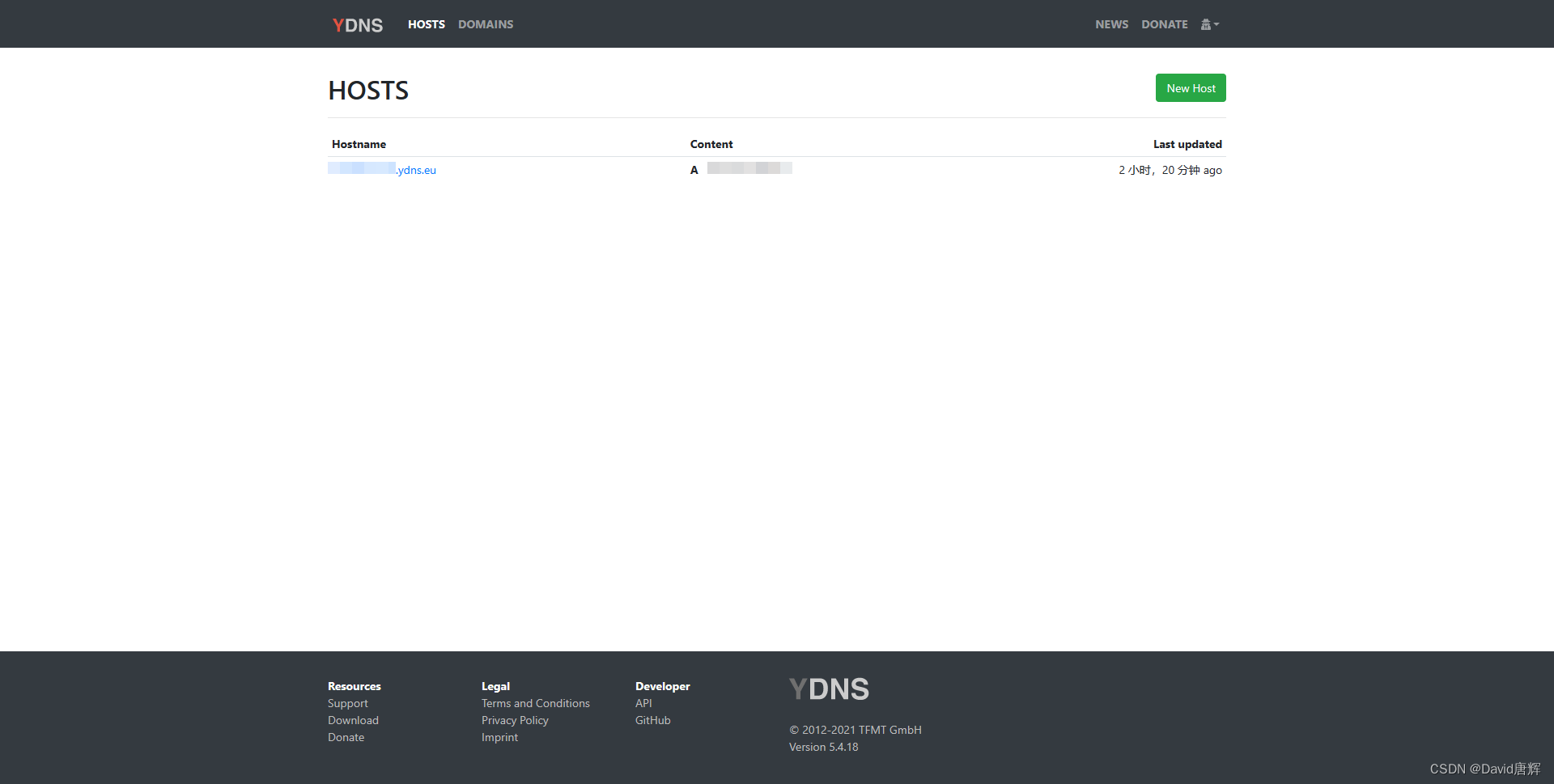
Task: Open API developer link
Action: [643, 703]
